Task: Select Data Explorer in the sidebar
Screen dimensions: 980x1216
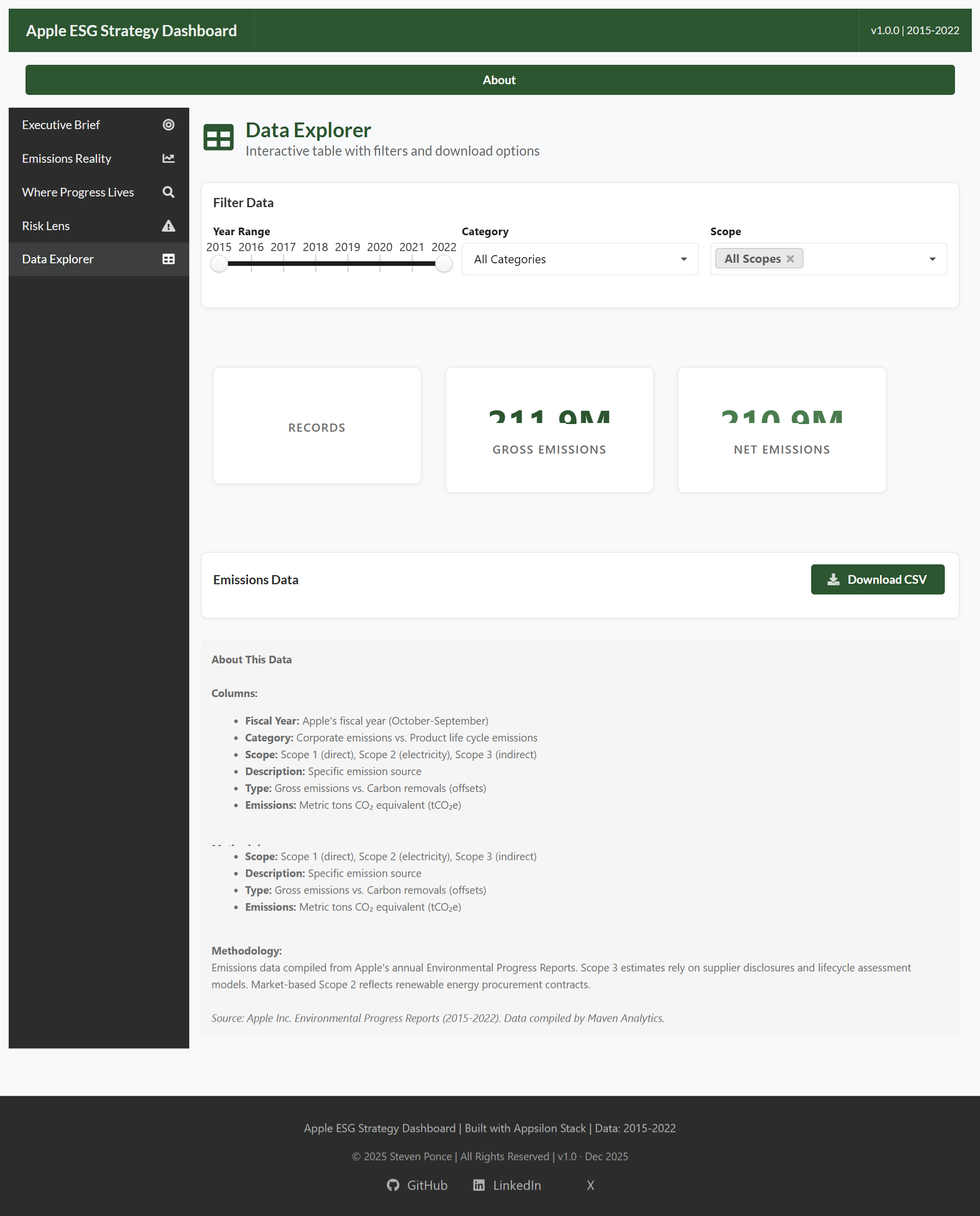Action: [99, 259]
